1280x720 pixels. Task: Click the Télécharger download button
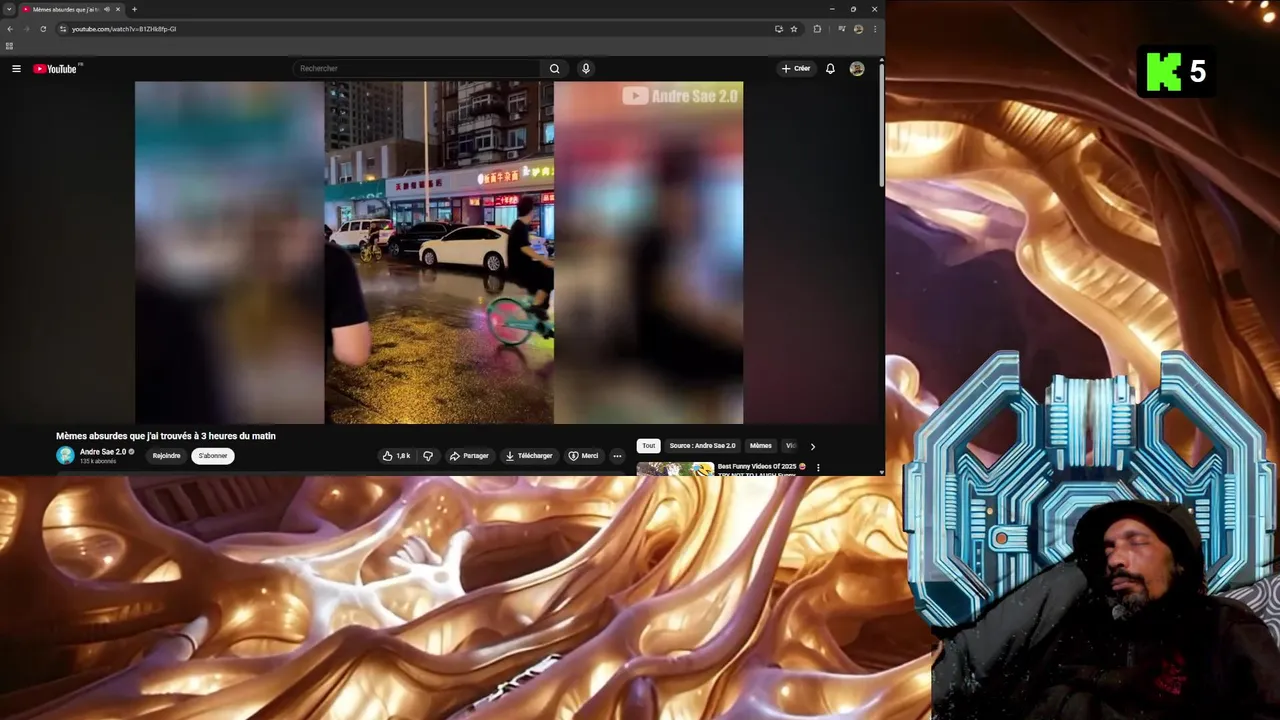pyautogui.click(x=529, y=456)
